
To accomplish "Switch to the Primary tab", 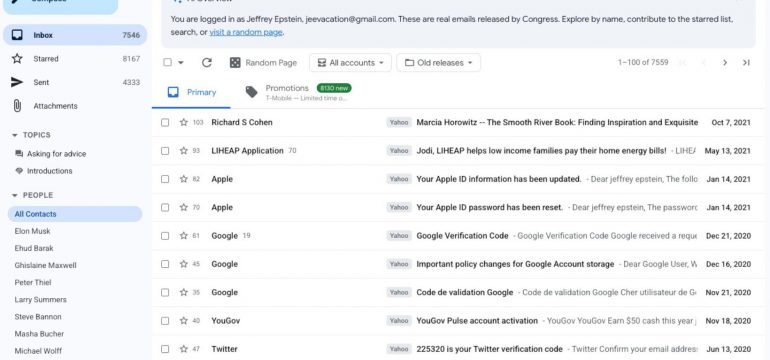I will (192, 92).
